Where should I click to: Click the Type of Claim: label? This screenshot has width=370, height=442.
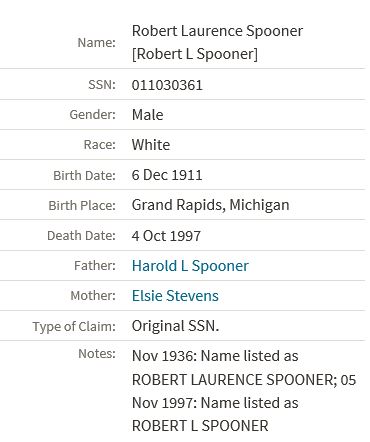(x=74, y=326)
